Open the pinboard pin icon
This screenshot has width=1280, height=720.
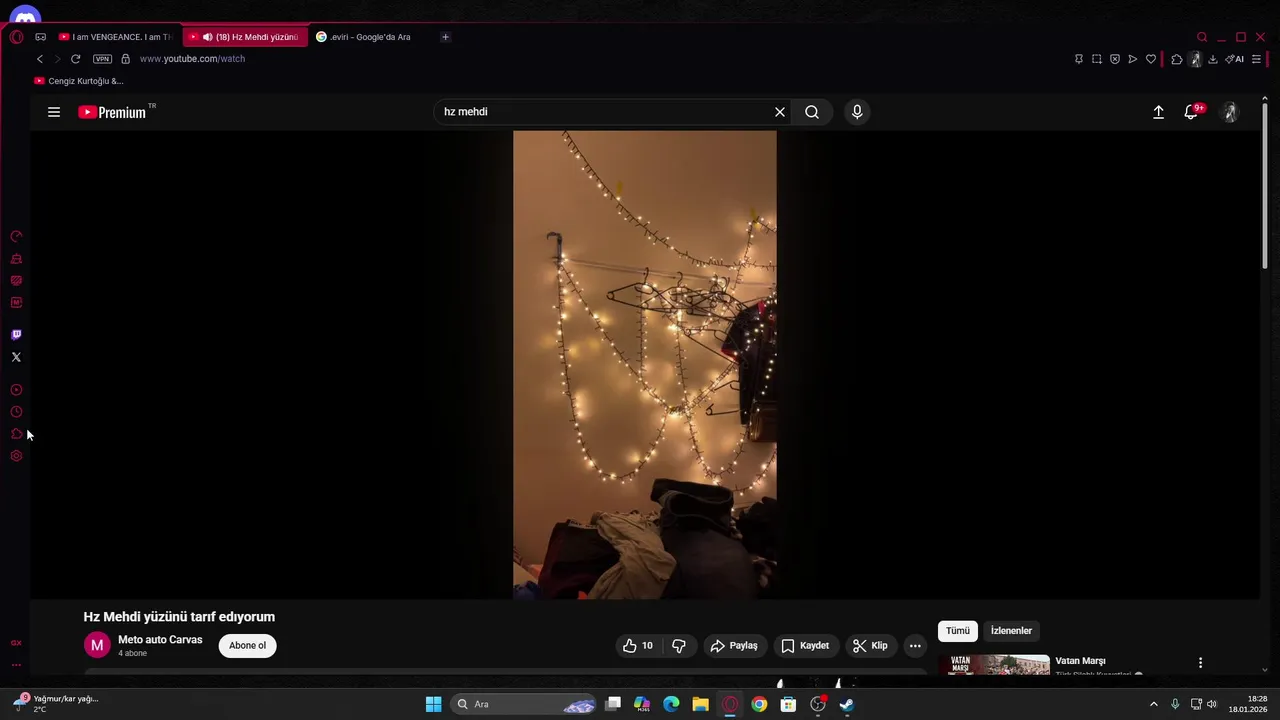coord(1078,59)
